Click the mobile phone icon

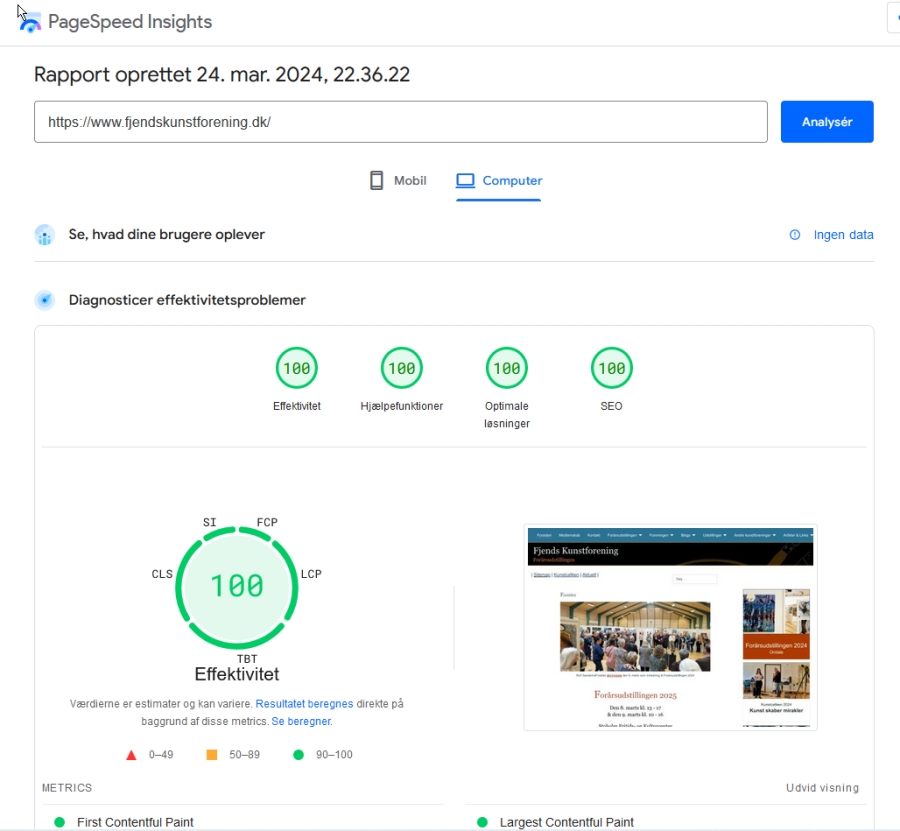point(377,180)
